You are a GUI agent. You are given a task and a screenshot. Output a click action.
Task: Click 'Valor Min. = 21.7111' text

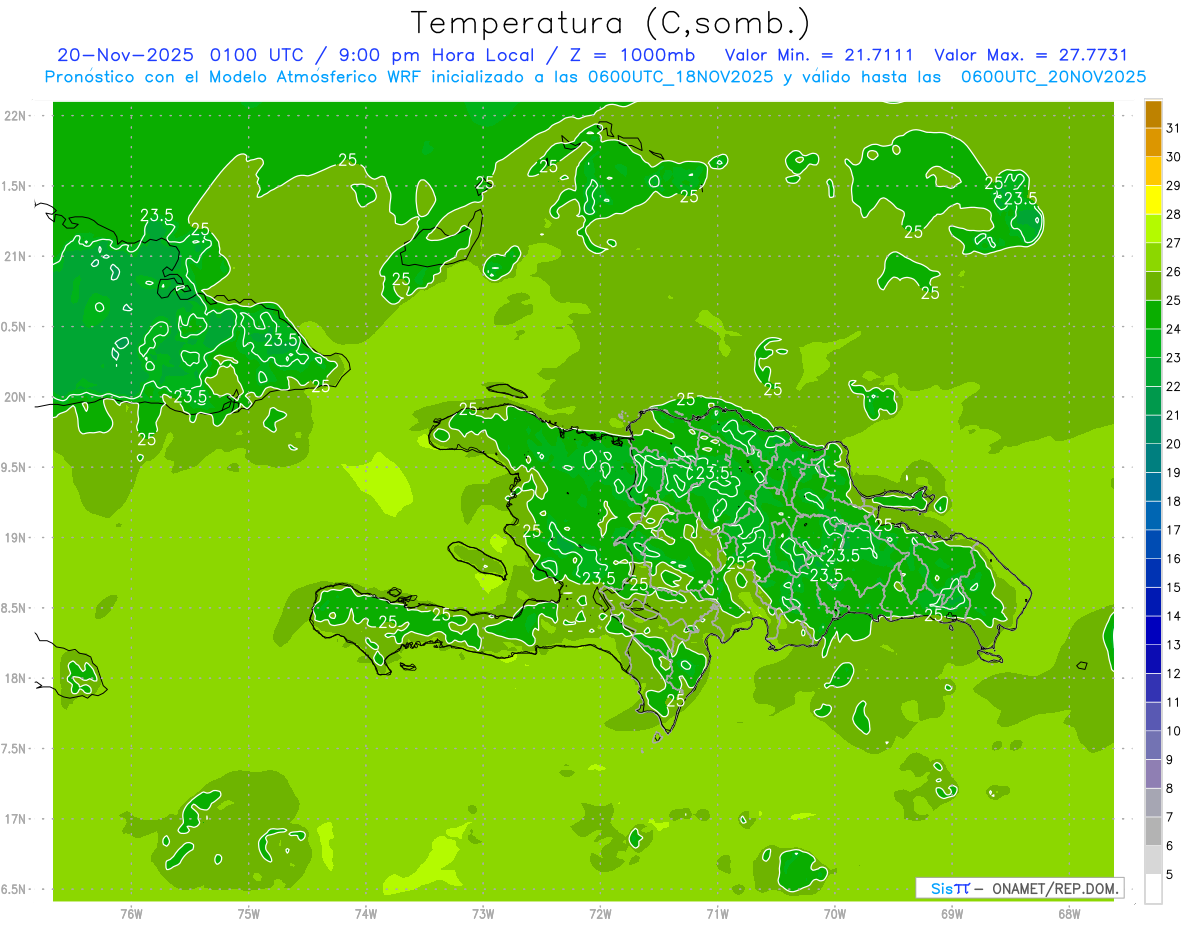pyautogui.click(x=820, y=55)
